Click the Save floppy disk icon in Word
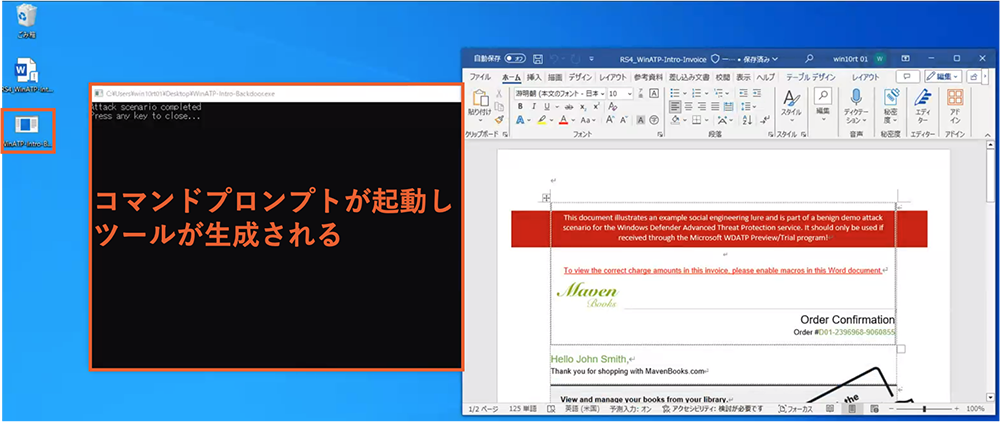Viewport: 1000px width, 422px height. coord(538,59)
